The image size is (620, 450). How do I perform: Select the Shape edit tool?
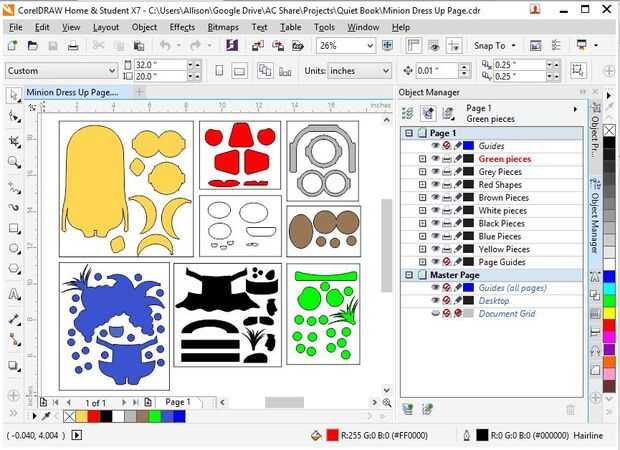tap(14, 117)
